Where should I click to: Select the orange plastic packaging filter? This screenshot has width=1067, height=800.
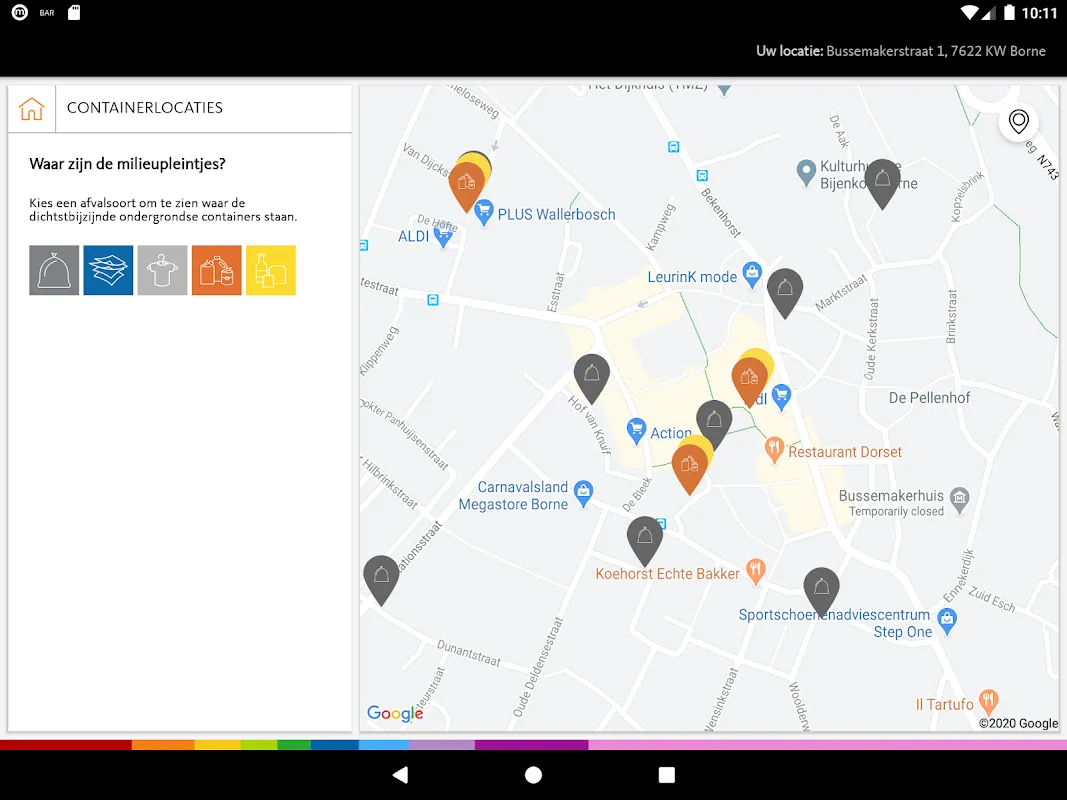tap(216, 270)
